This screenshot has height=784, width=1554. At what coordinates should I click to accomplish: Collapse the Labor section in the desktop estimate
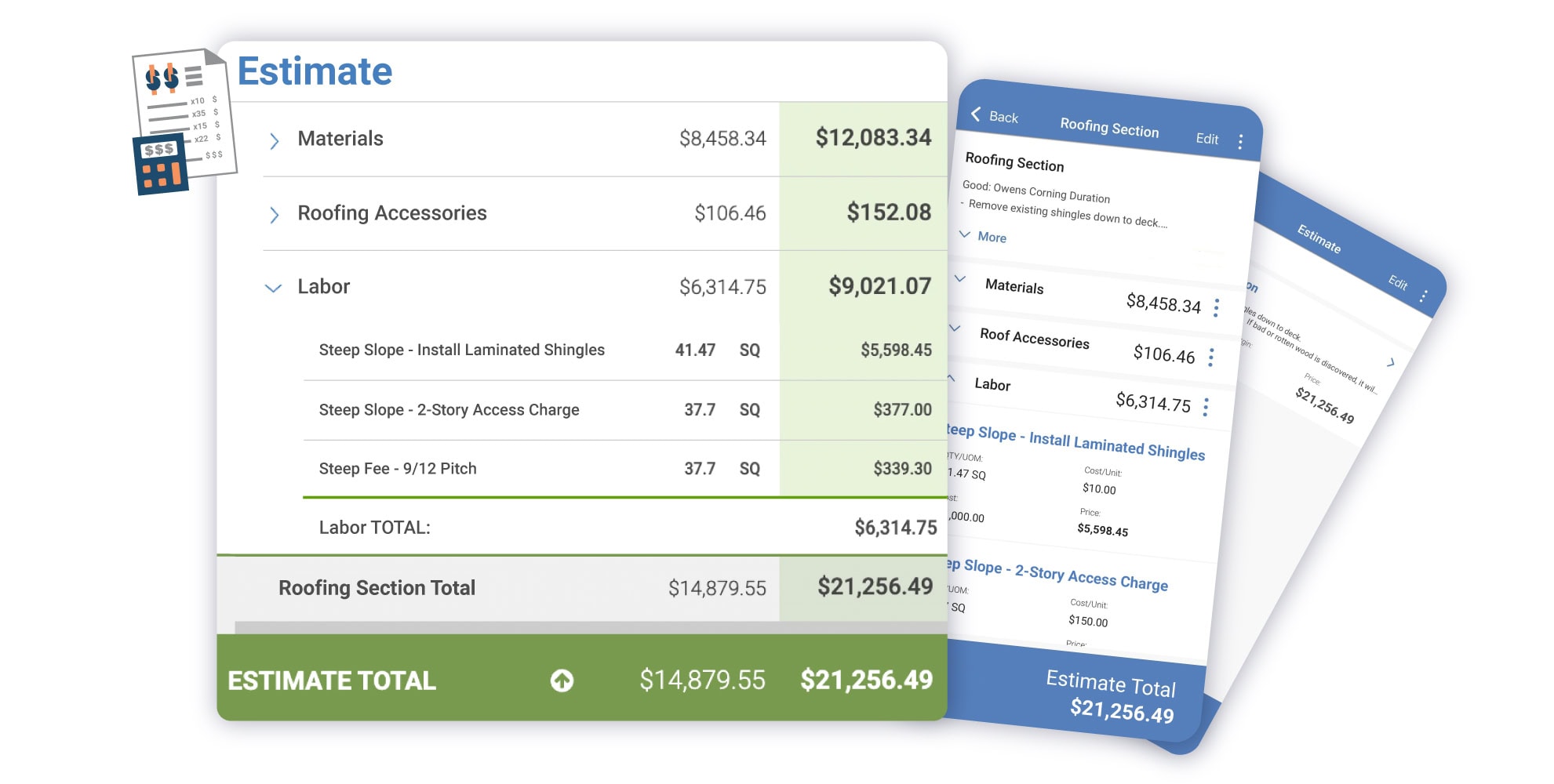(x=274, y=287)
